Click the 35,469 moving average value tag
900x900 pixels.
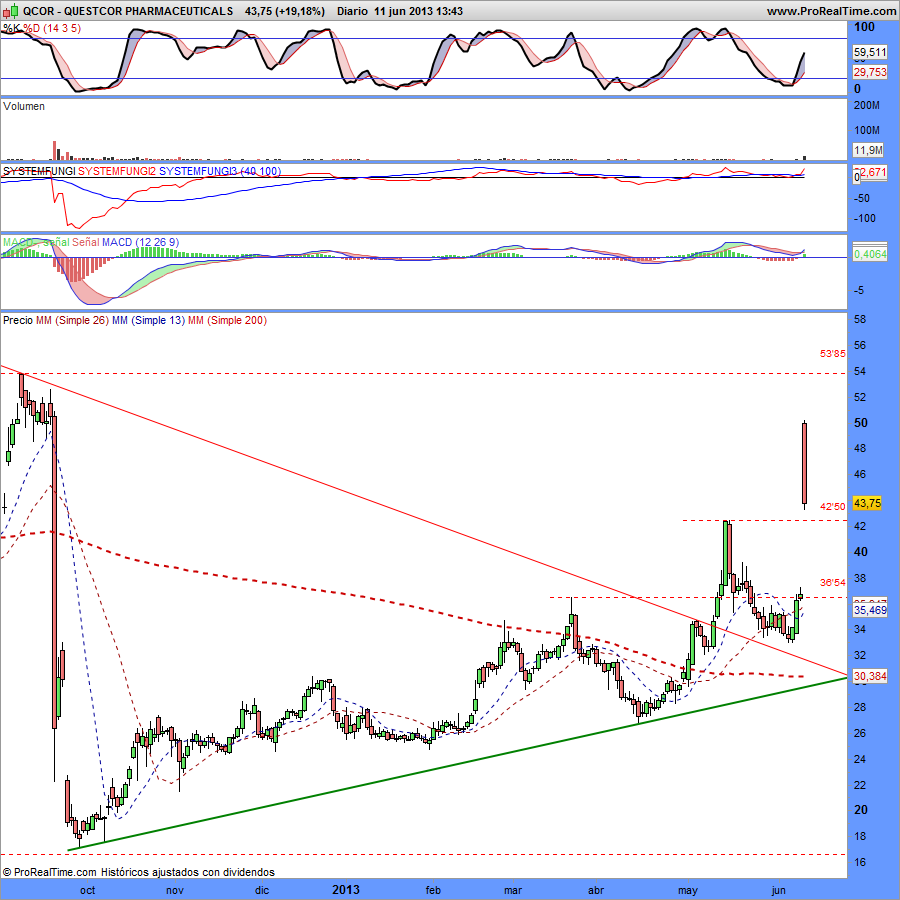coord(870,610)
